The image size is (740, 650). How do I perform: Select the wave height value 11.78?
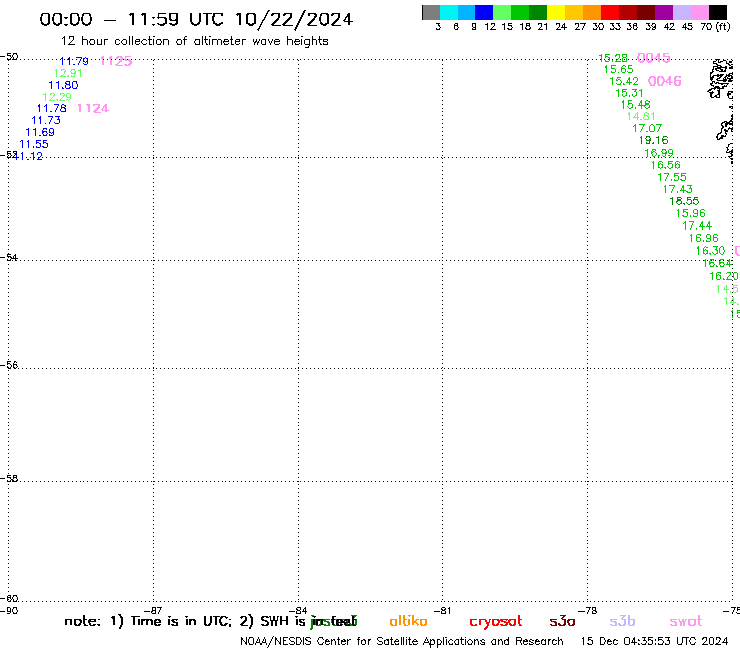point(51,109)
